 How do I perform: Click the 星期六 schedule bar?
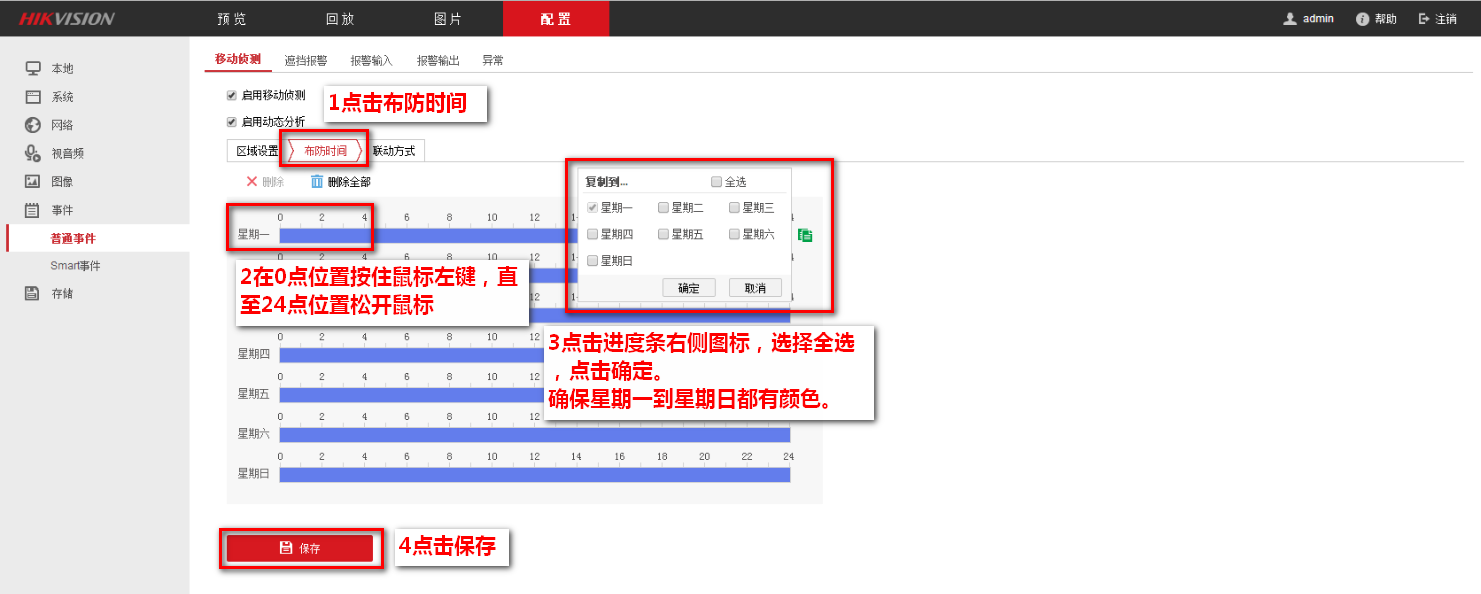point(535,434)
